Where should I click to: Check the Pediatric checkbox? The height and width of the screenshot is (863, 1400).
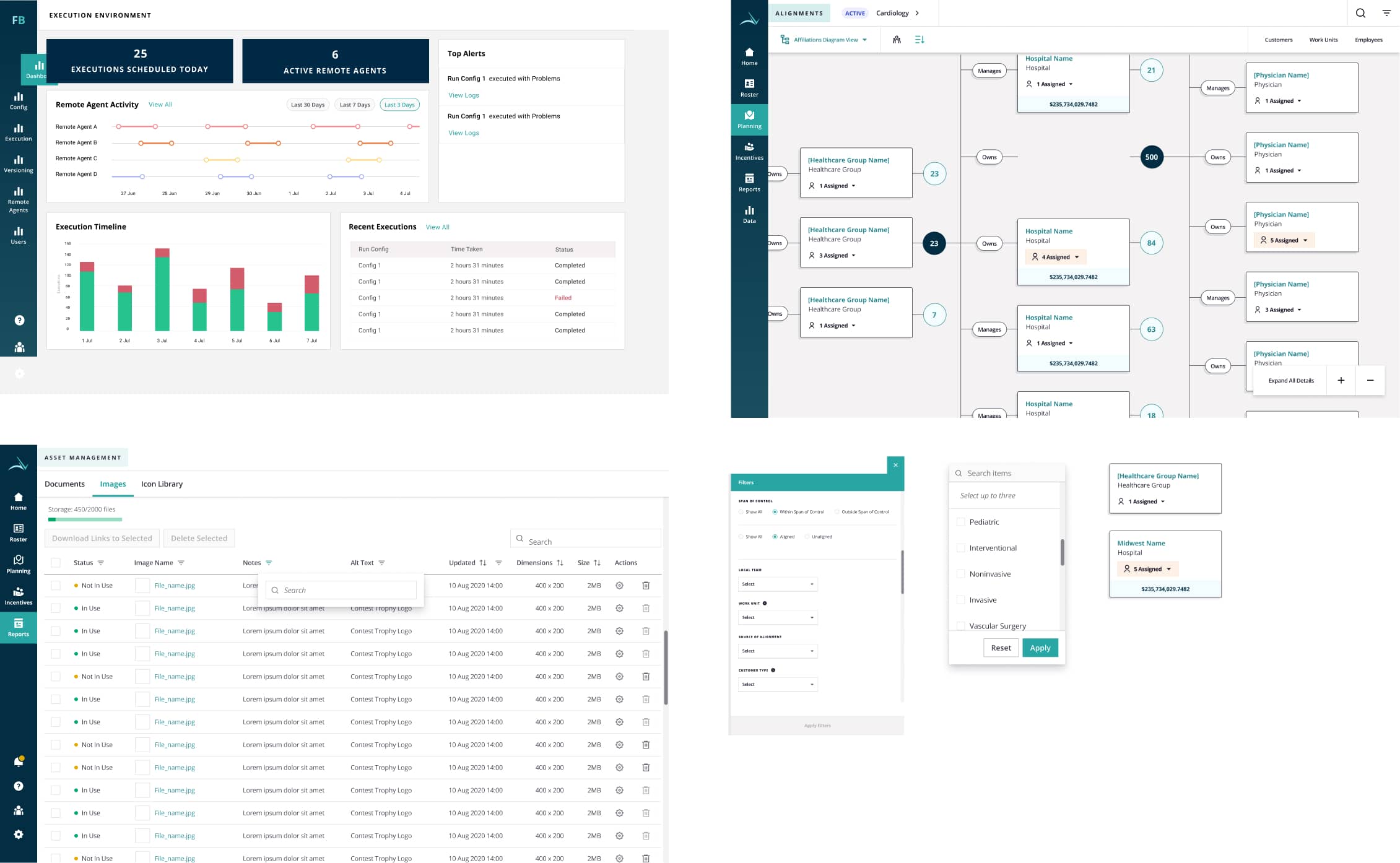tap(961, 522)
